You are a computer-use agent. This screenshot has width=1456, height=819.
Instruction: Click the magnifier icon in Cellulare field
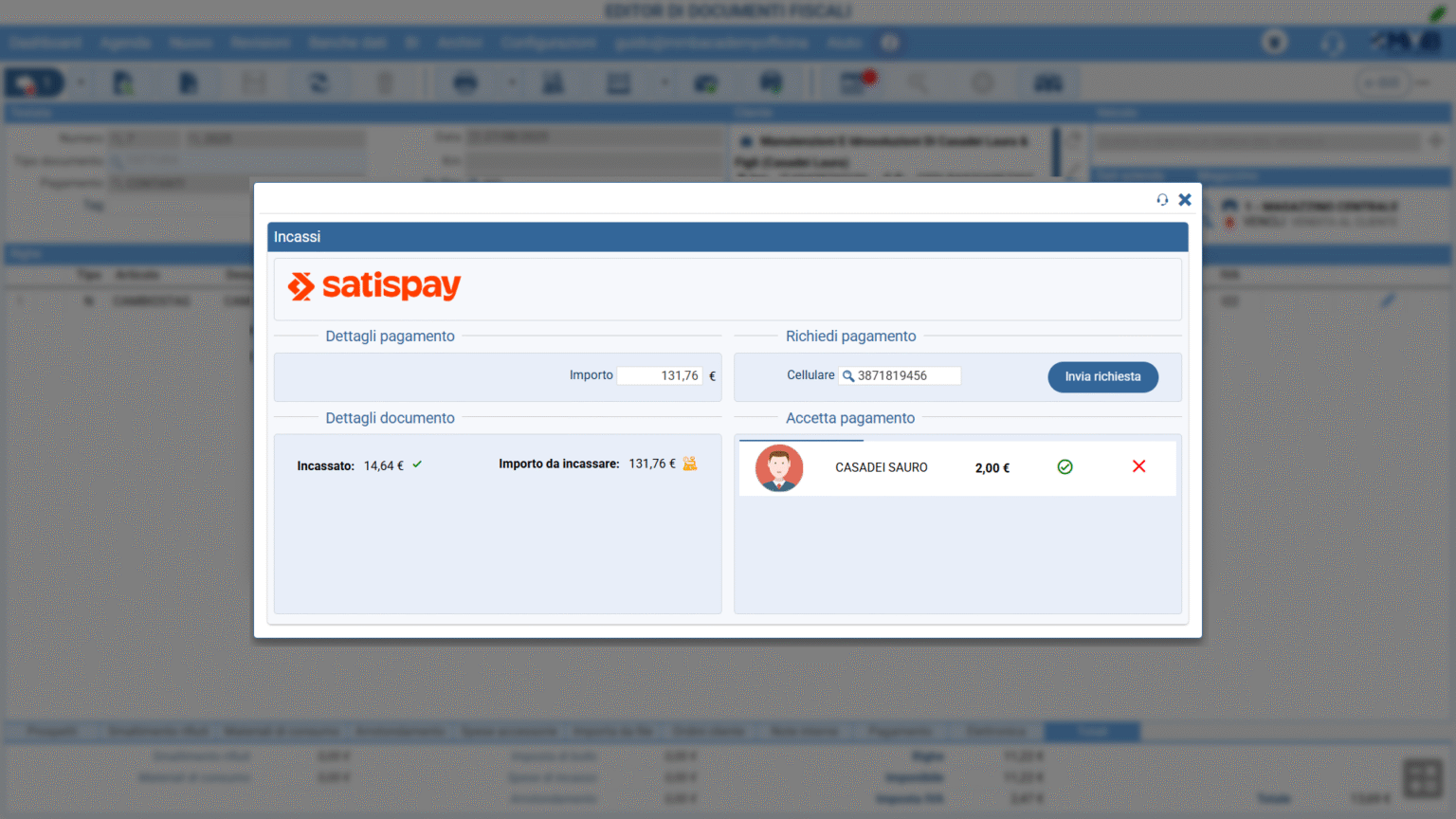848,376
